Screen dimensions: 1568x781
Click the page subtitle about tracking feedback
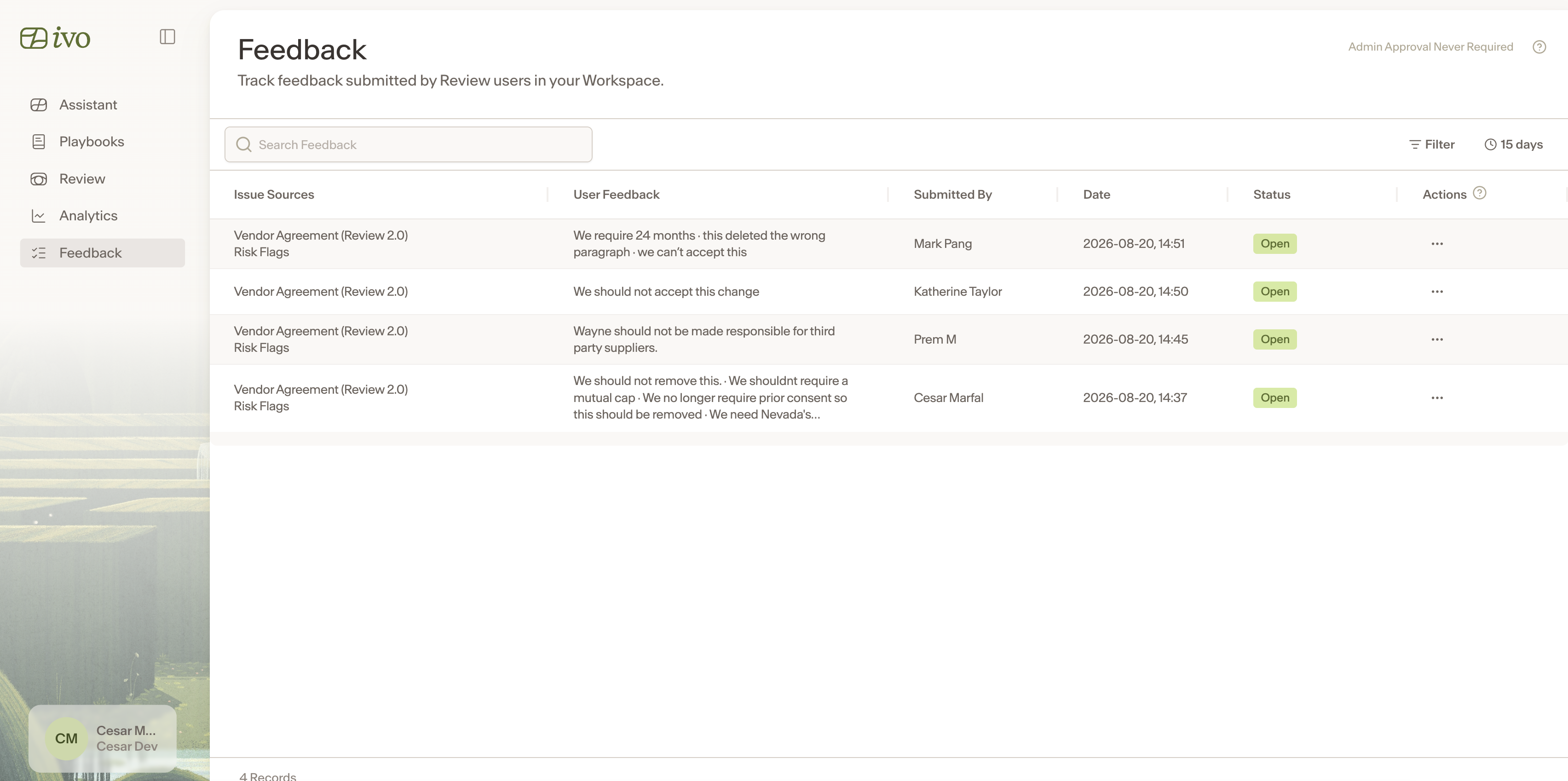pos(450,80)
